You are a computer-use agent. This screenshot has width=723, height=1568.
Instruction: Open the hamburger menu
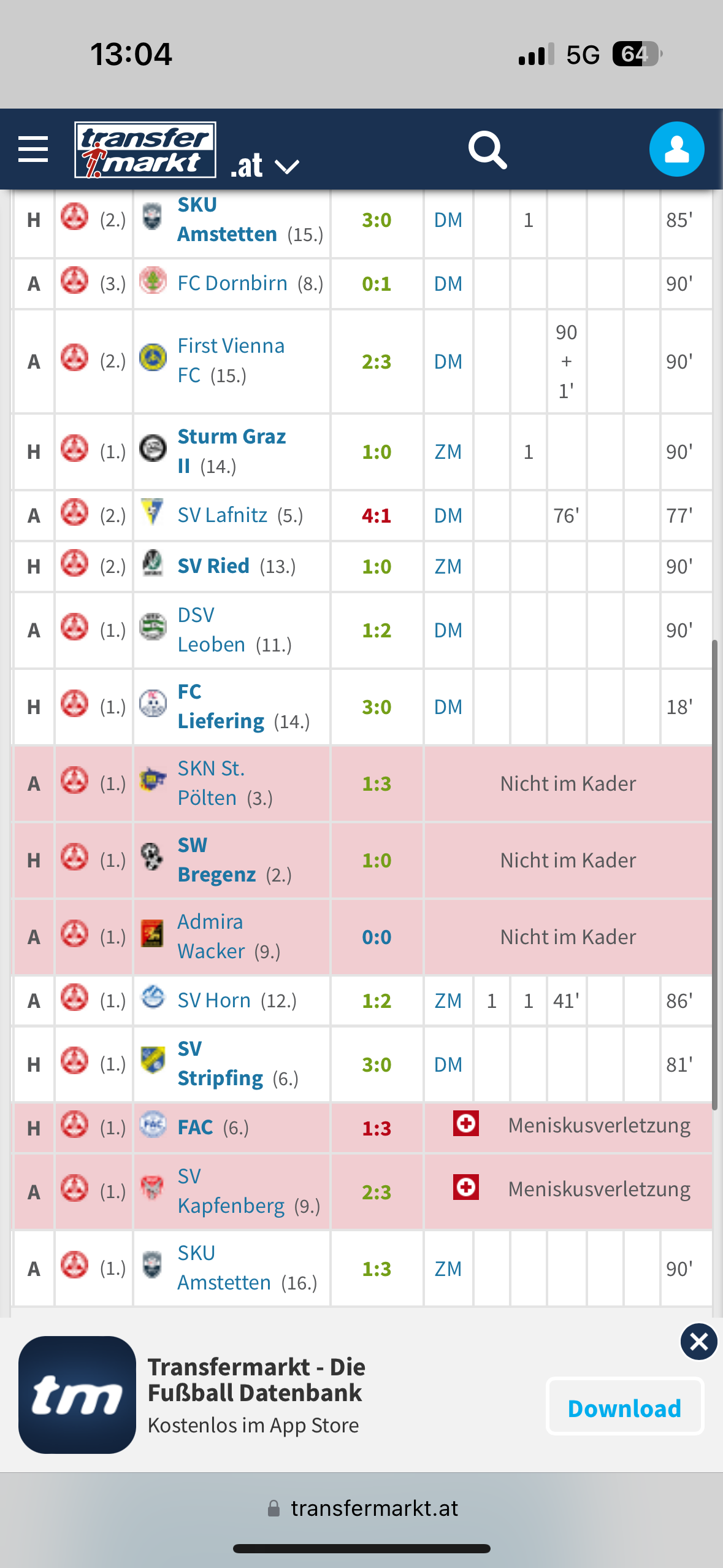(33, 149)
